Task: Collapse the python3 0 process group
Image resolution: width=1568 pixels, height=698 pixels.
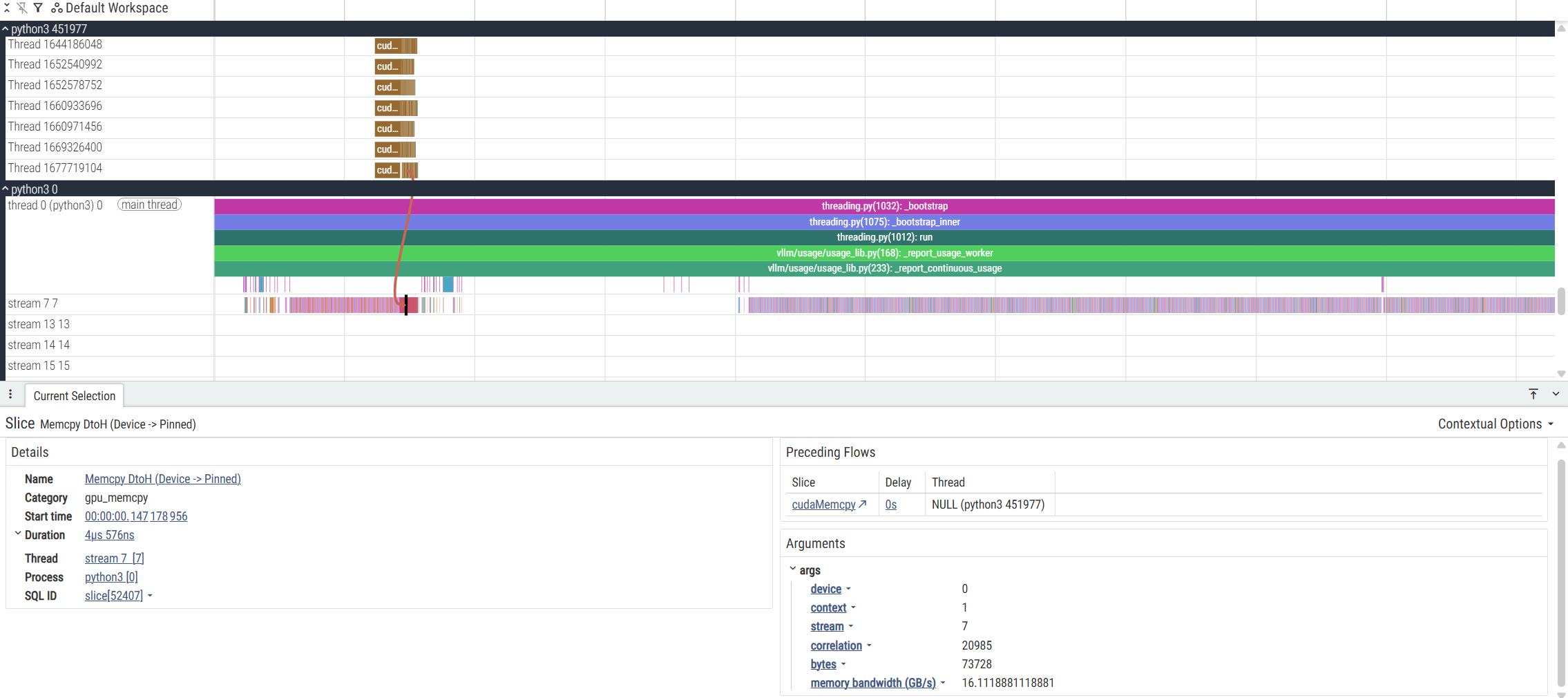Action: tap(6, 189)
